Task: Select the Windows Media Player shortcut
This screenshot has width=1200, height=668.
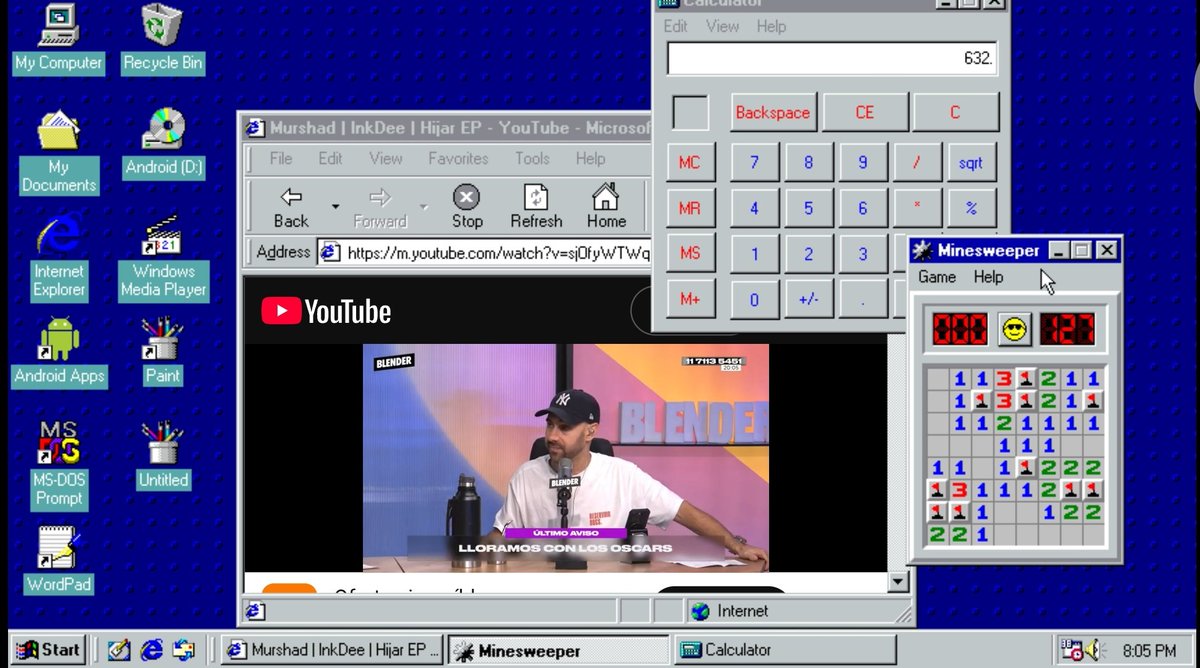Action: click(x=163, y=257)
